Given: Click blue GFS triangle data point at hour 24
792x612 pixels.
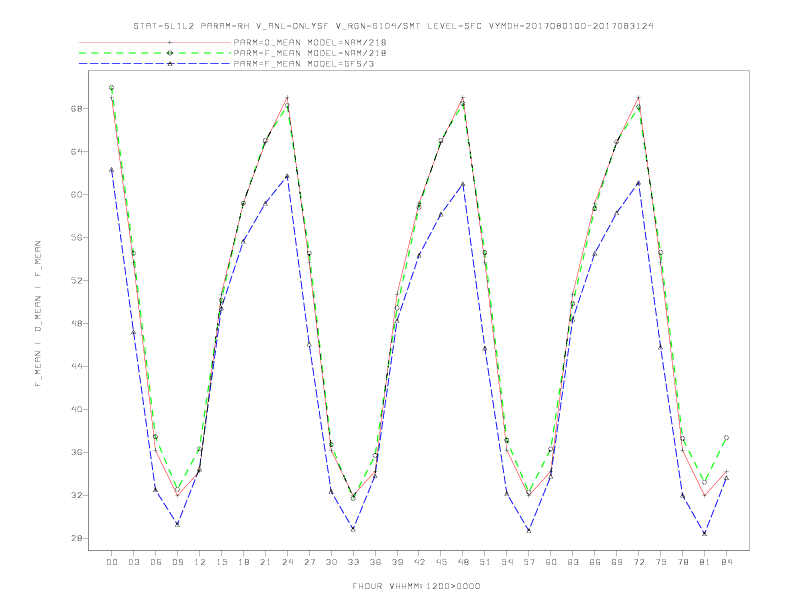Looking at the screenshot, I should coord(287,176).
